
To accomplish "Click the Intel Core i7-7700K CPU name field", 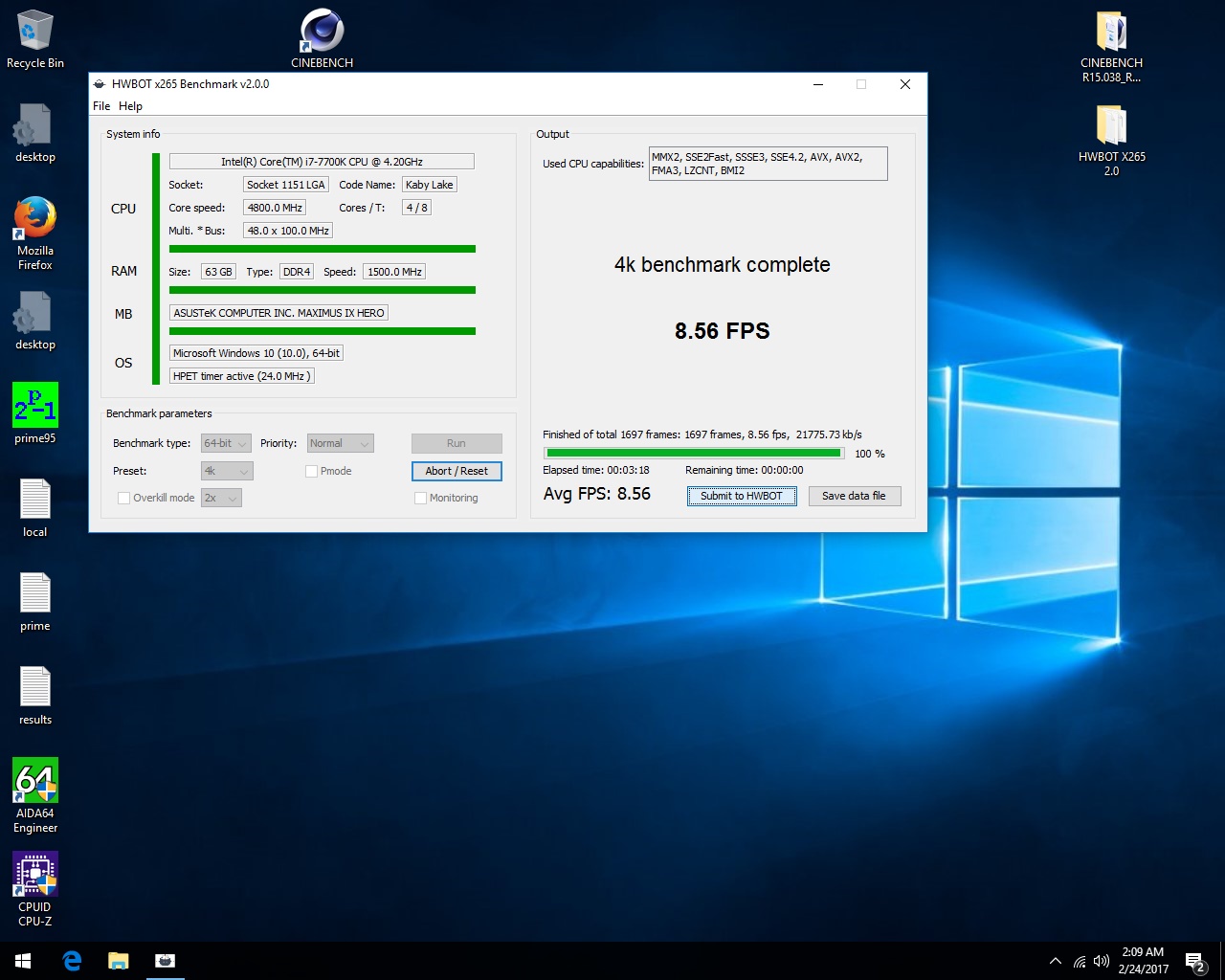I will pos(322,162).
